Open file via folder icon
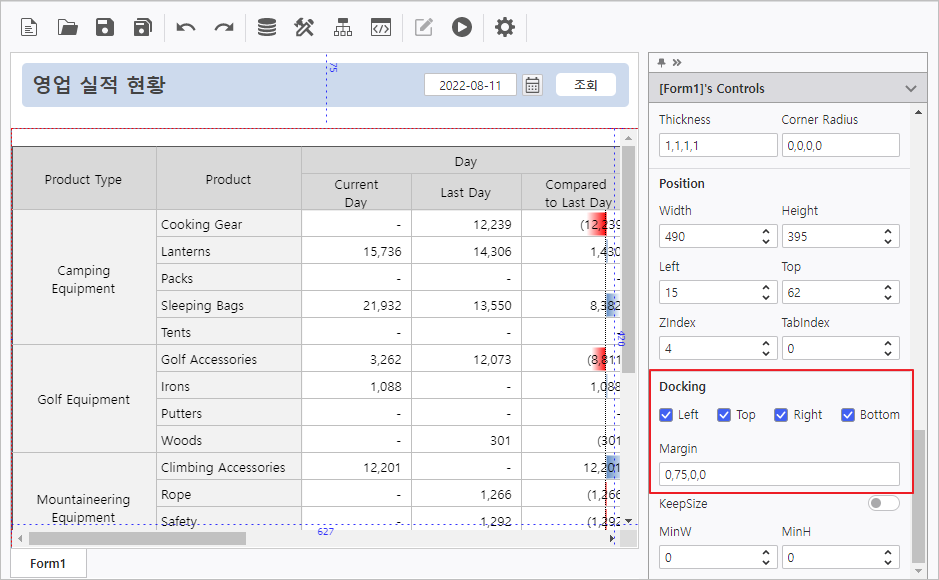 [x=67, y=28]
